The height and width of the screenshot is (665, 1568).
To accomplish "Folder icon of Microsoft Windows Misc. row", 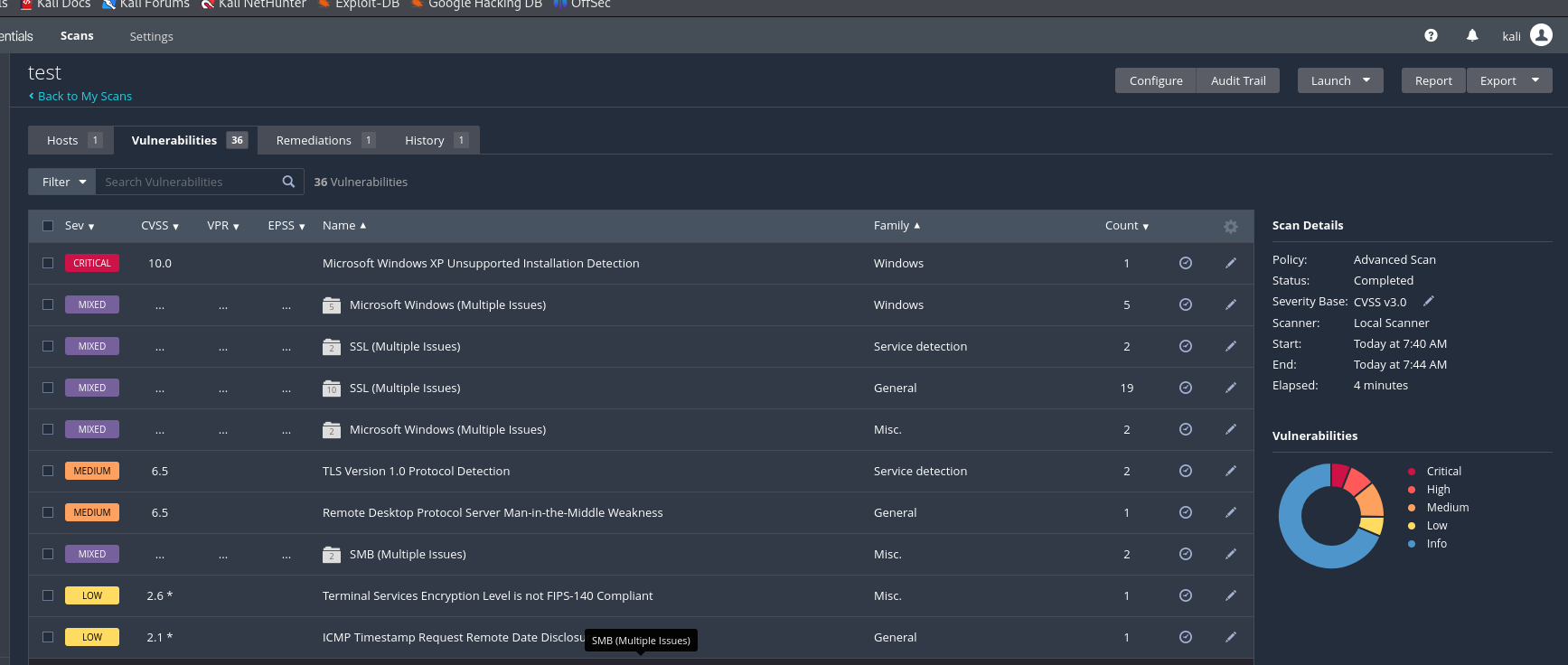I will pos(332,430).
